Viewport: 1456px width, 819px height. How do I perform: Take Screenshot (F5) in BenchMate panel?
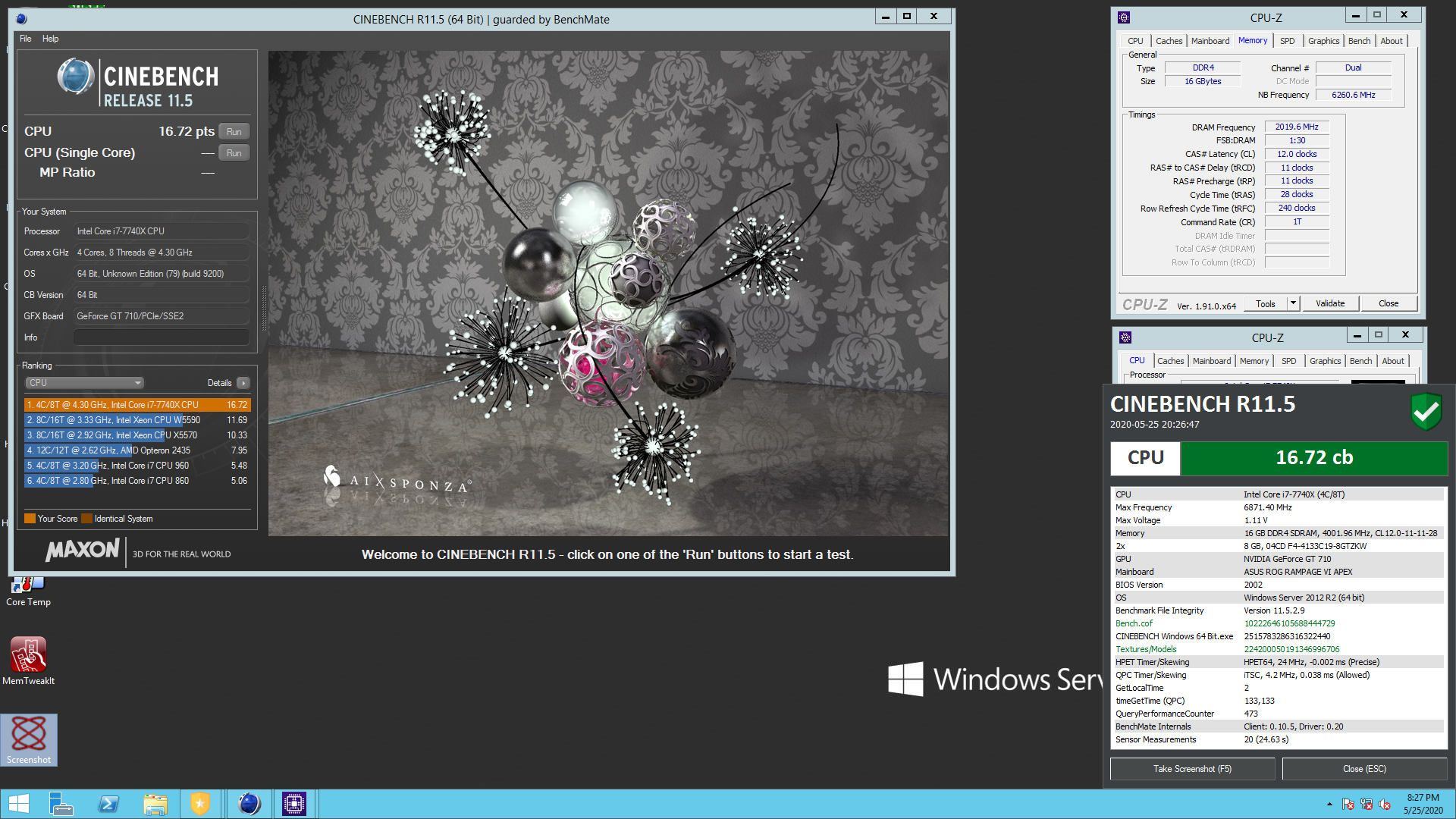[x=1193, y=769]
